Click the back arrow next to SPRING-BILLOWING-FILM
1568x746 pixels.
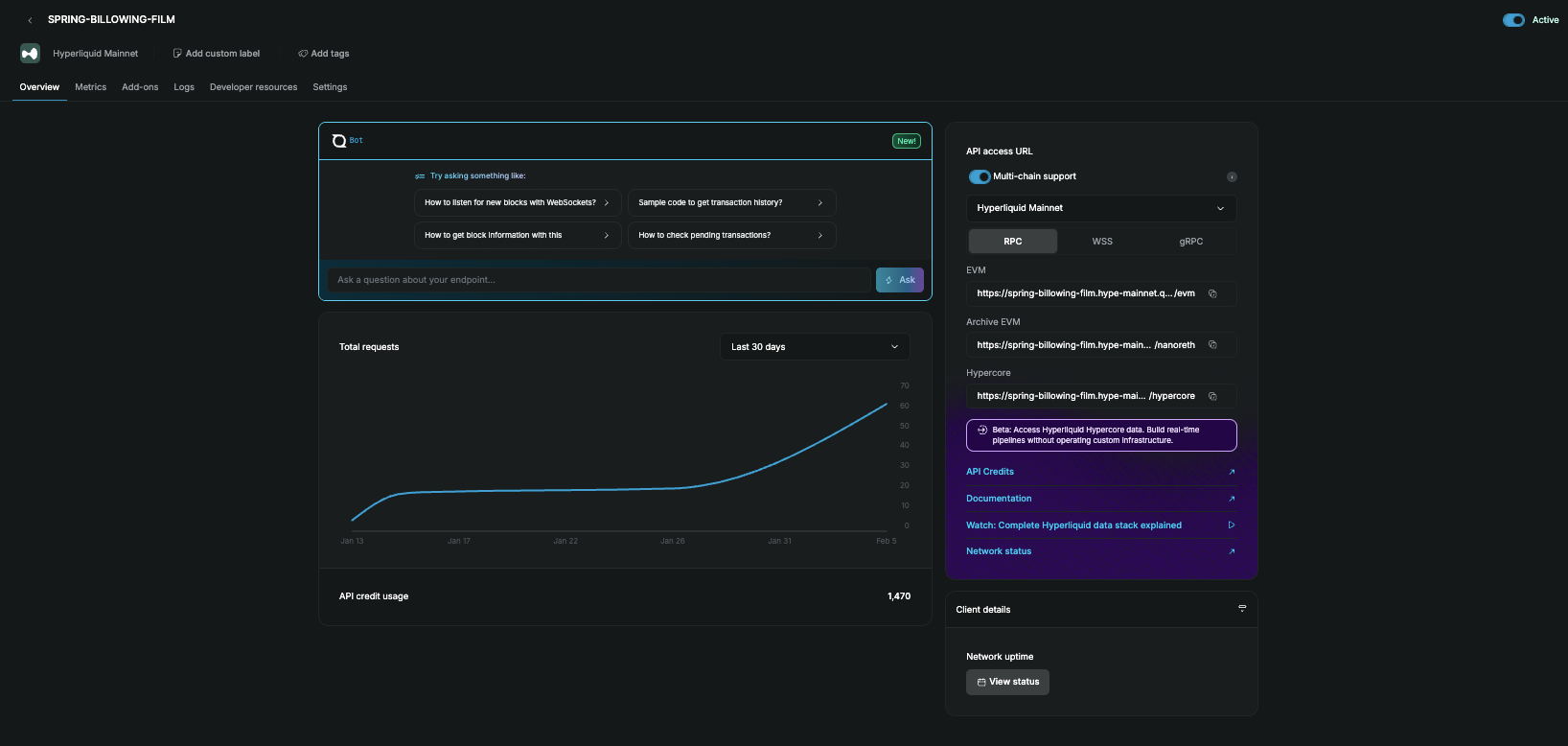(x=30, y=20)
